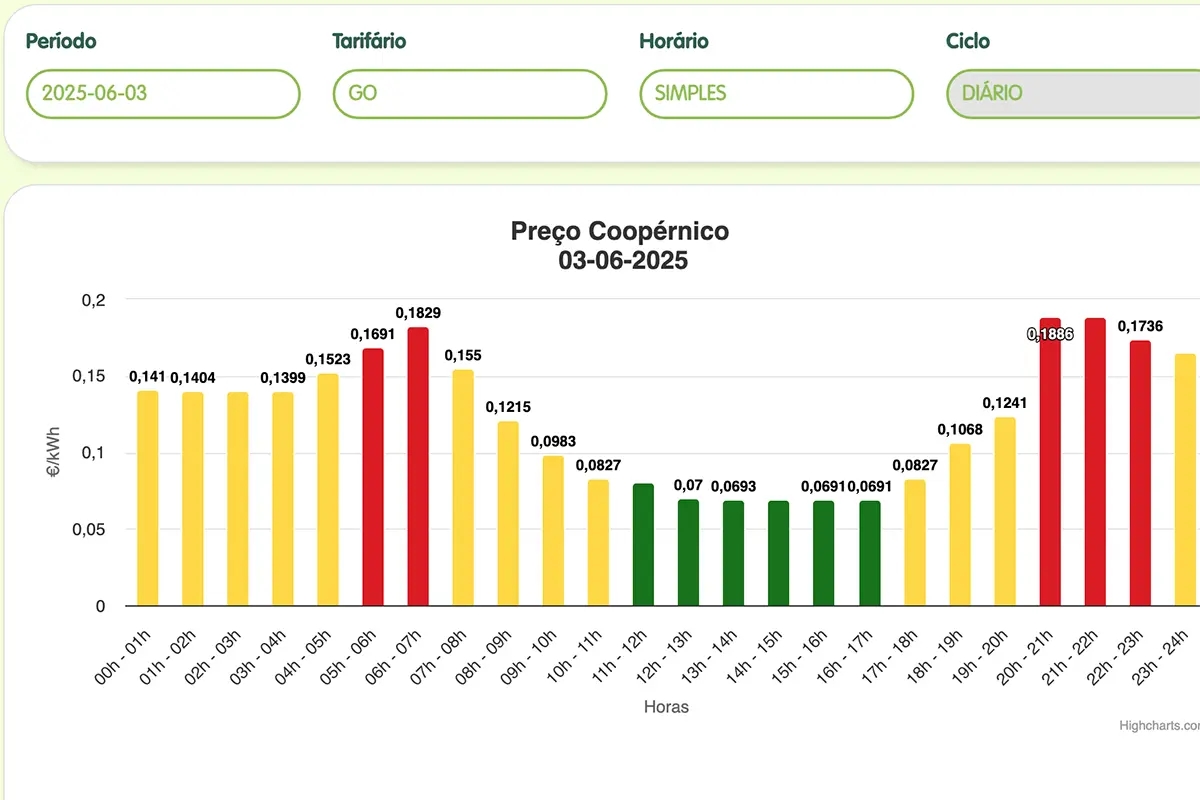Click the red 06h - 07h bar
The image size is (1200, 800).
click(418, 466)
